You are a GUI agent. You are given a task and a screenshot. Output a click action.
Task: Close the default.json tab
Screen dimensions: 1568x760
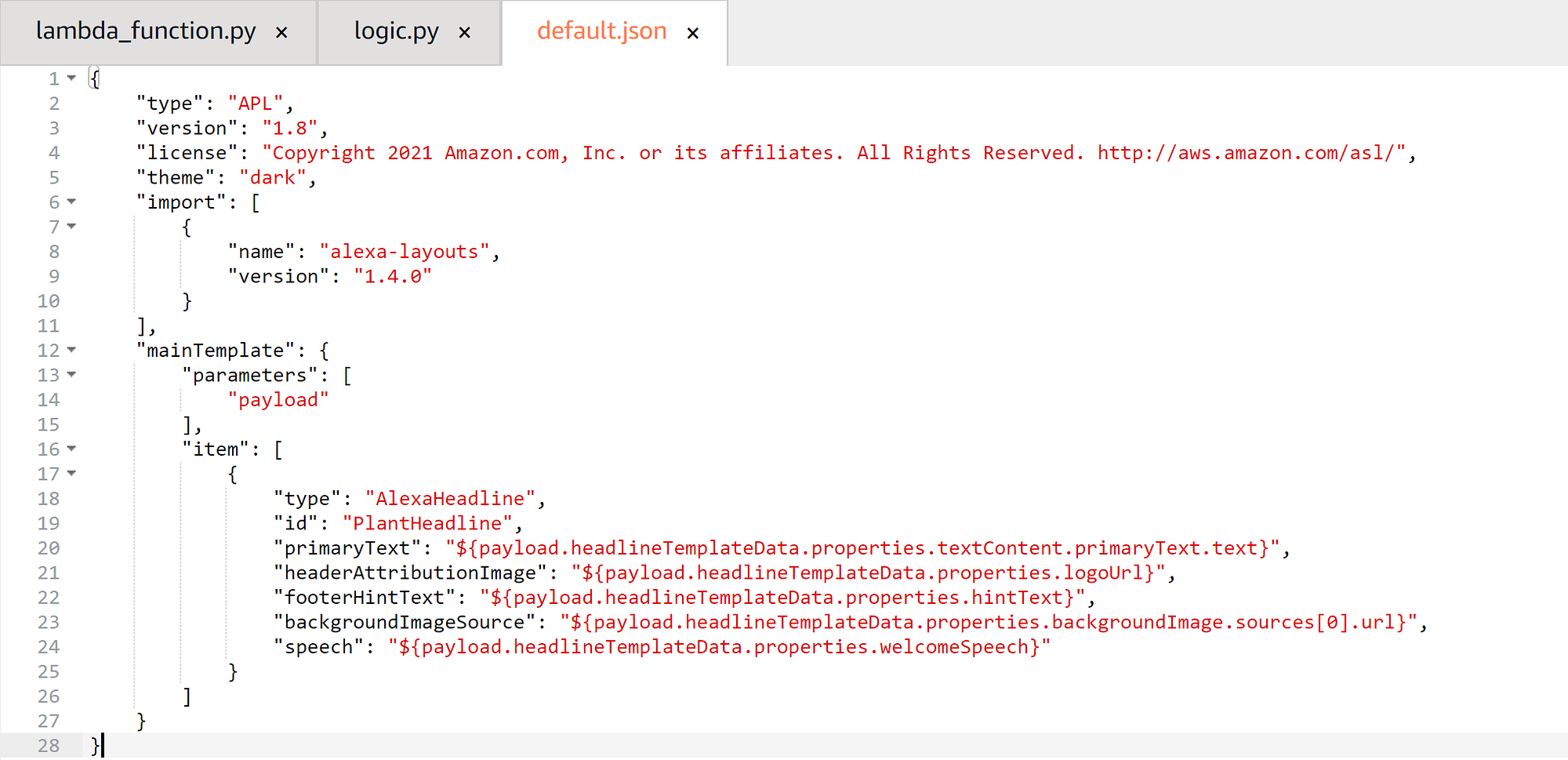(693, 33)
